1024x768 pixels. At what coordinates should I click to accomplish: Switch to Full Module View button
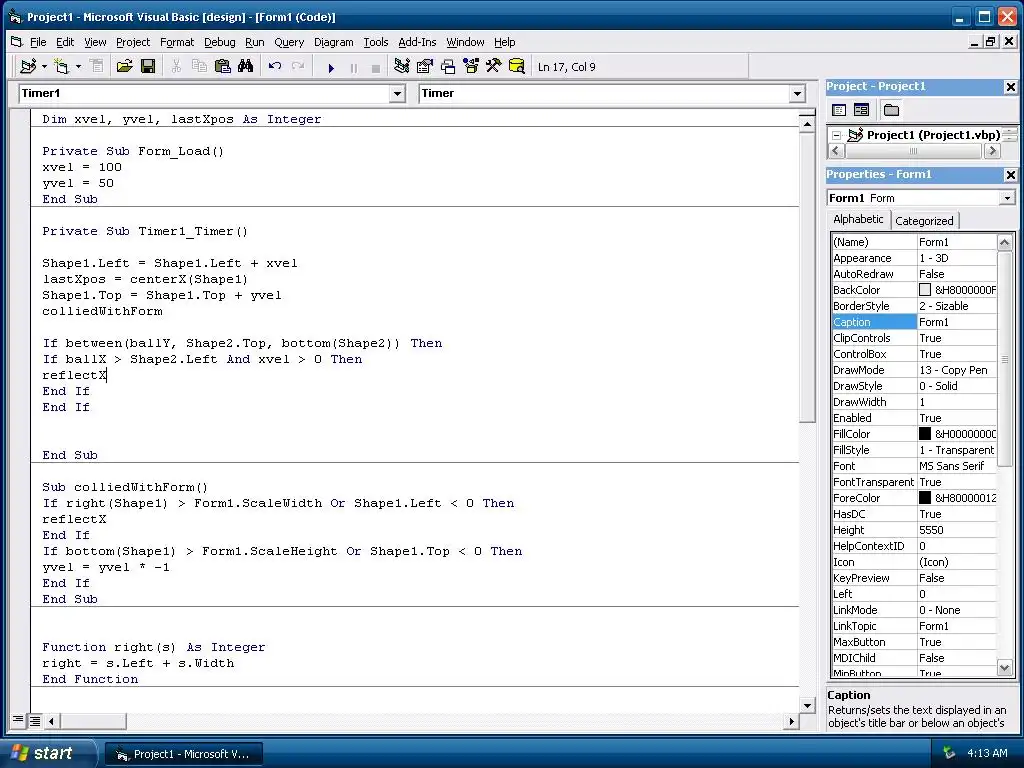tap(35, 720)
